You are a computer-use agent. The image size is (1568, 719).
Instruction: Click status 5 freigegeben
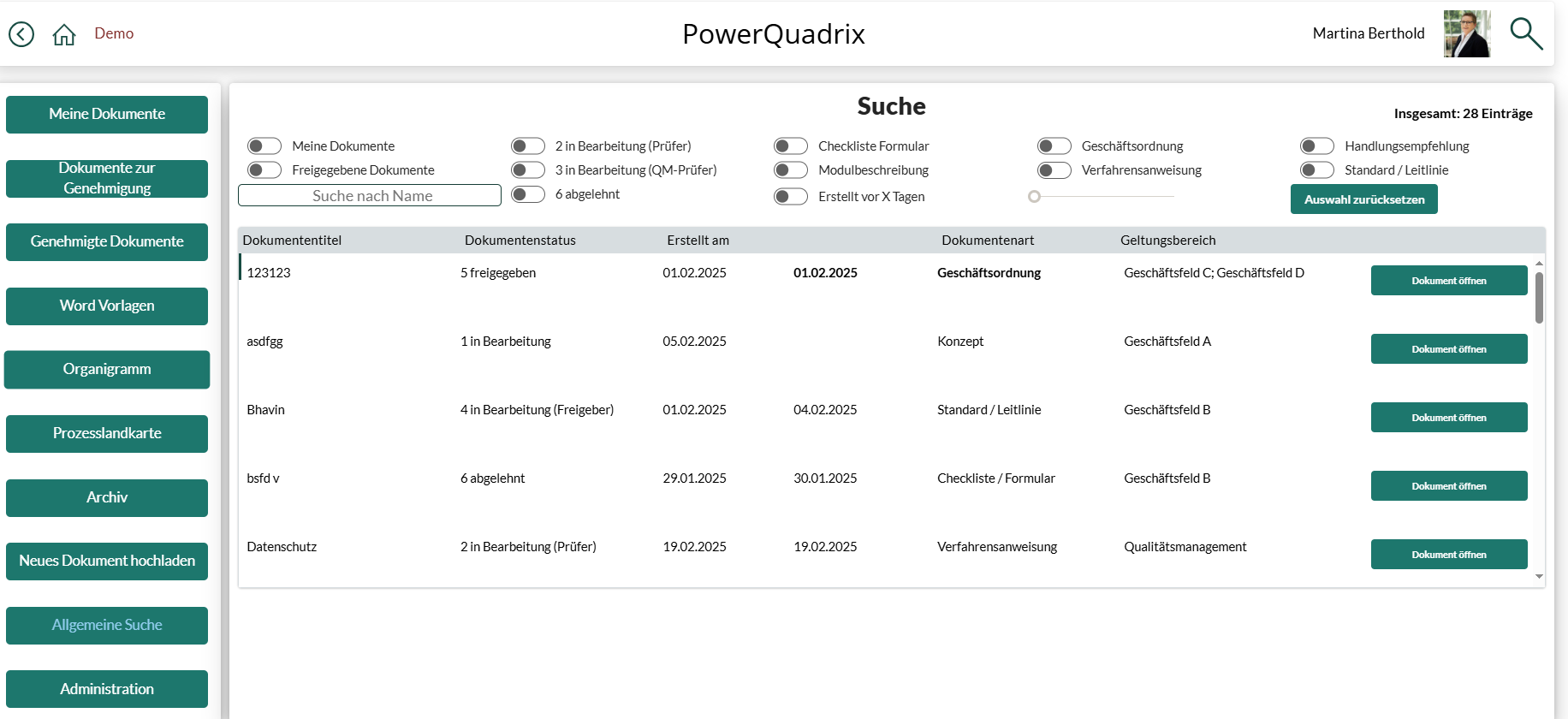[x=498, y=273]
